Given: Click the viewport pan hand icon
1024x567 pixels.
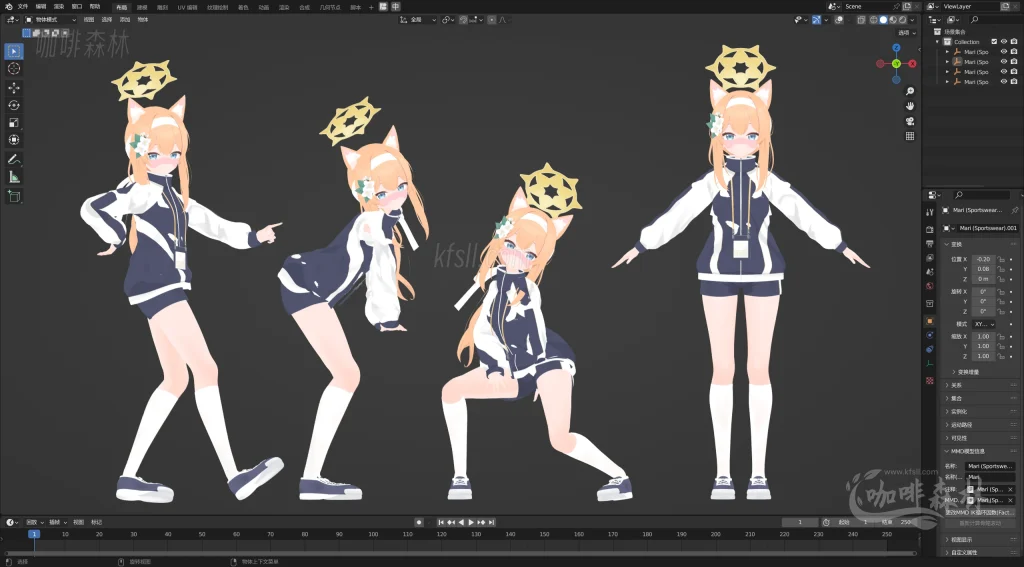Looking at the screenshot, I should click(x=910, y=106).
